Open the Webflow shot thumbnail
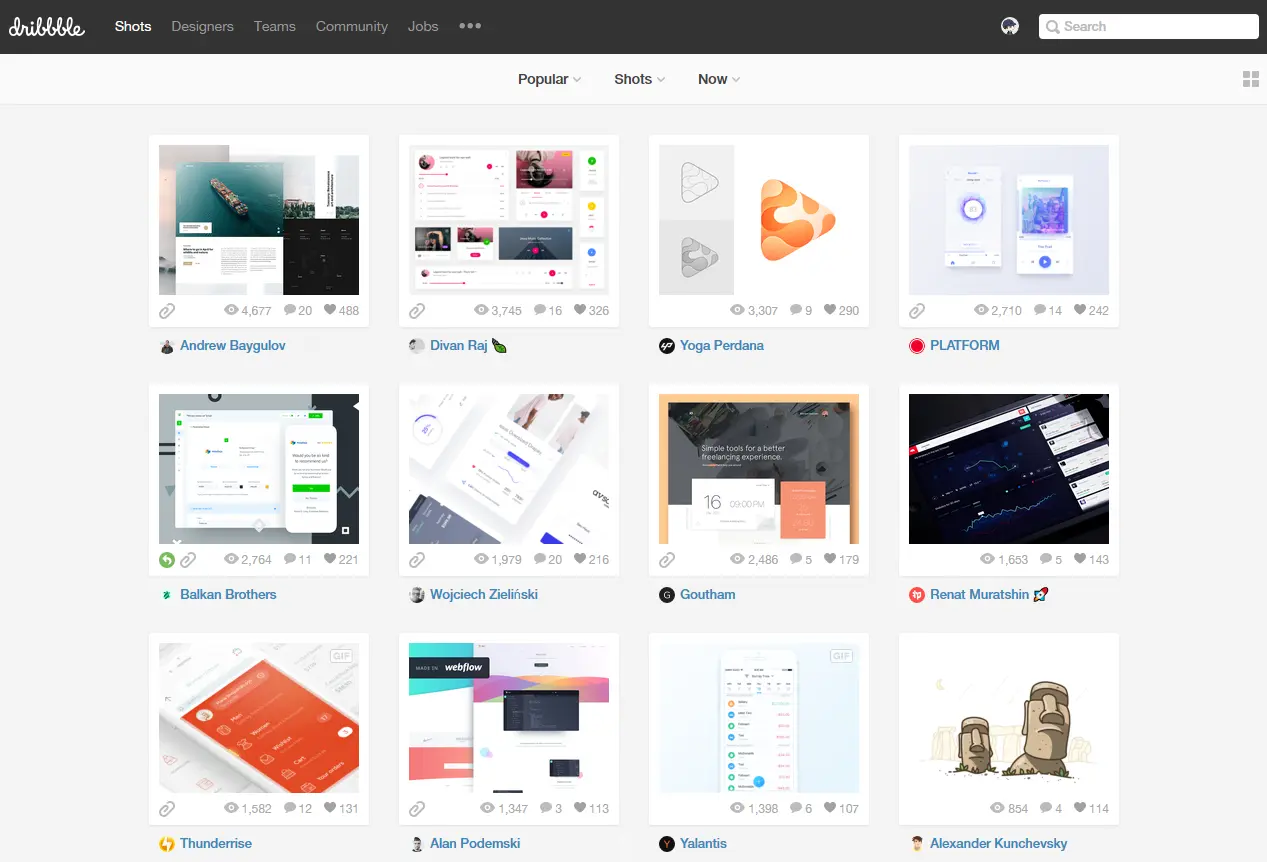Viewport: 1267px width, 862px height. coord(509,718)
